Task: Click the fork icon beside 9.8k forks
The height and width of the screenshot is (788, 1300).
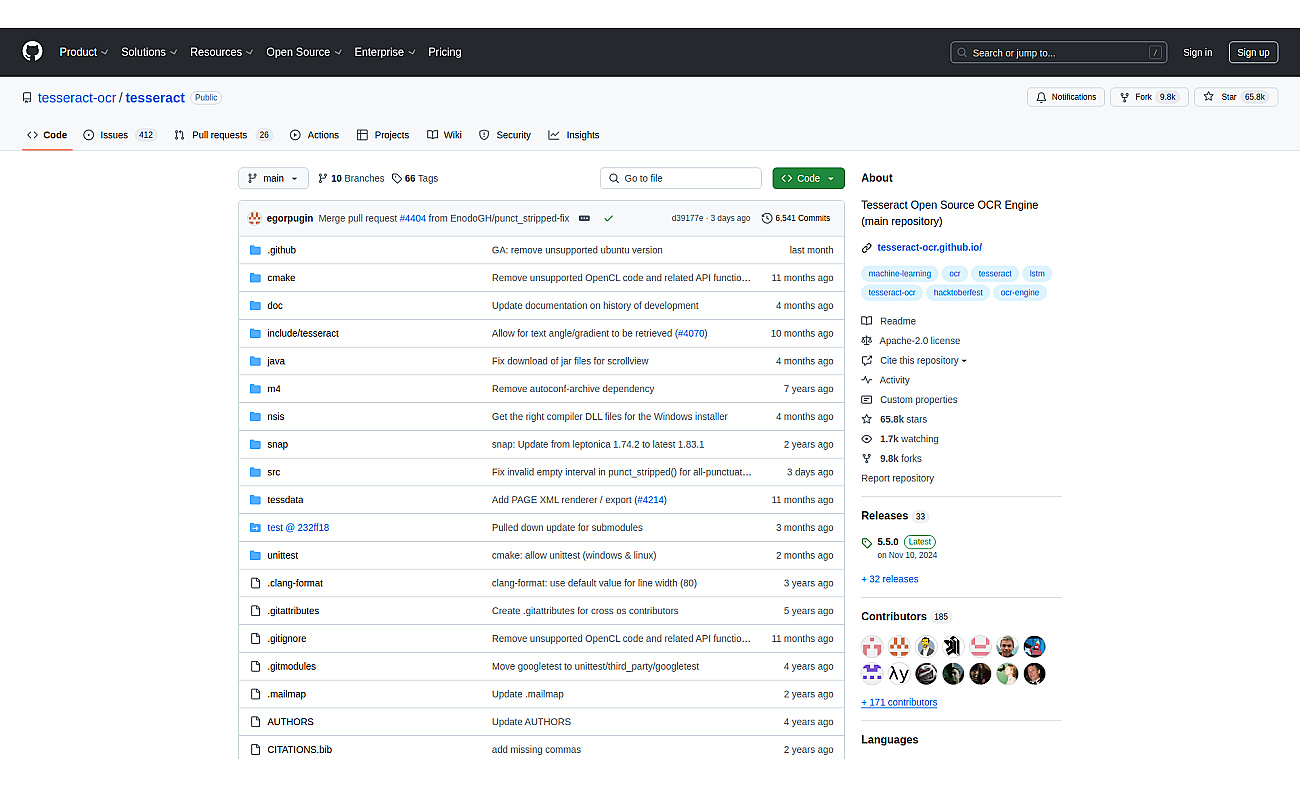Action: pos(867,458)
